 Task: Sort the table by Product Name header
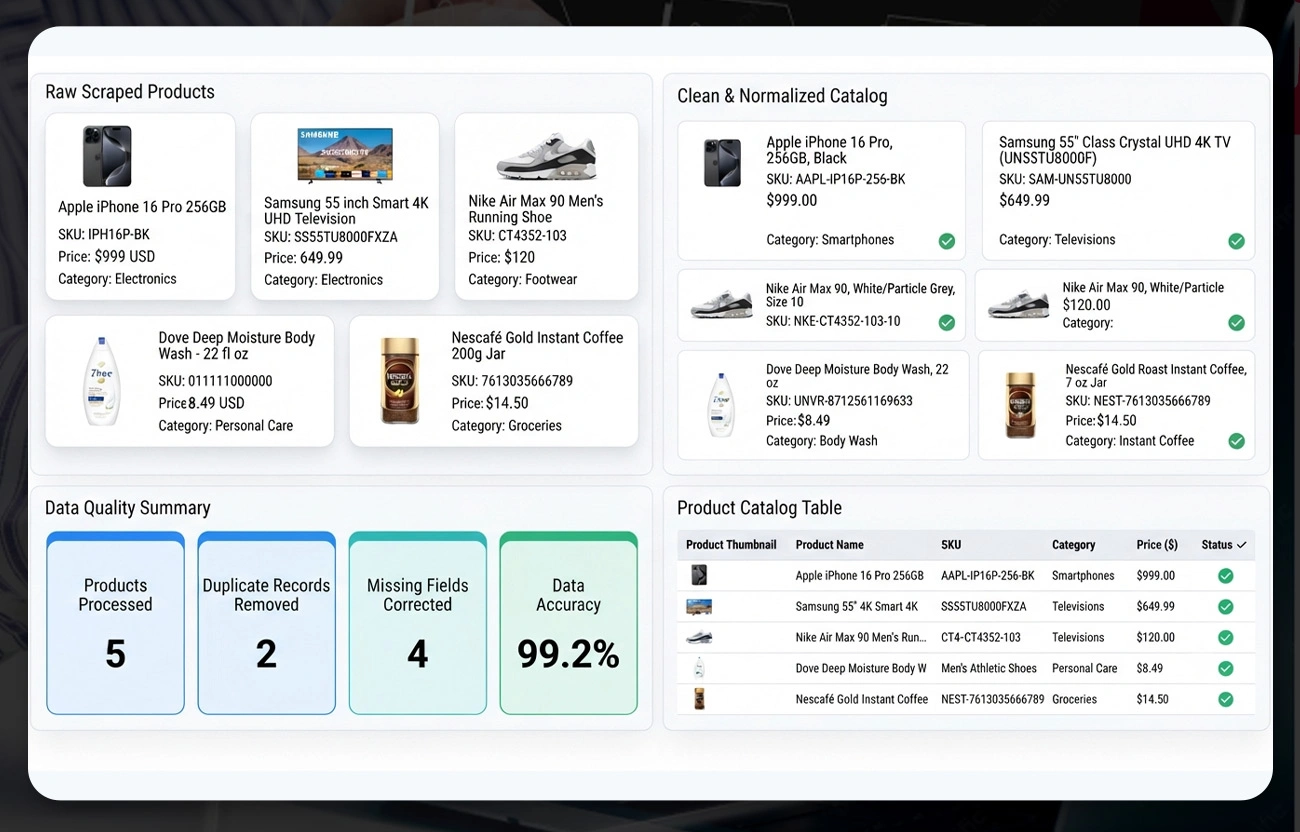pyautogui.click(x=829, y=545)
